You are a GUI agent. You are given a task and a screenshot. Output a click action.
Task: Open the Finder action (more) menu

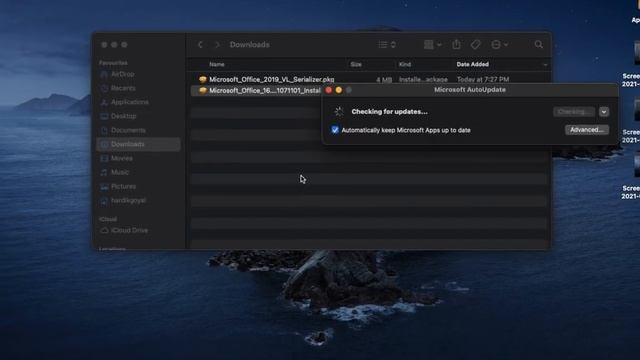pyautogui.click(x=499, y=44)
